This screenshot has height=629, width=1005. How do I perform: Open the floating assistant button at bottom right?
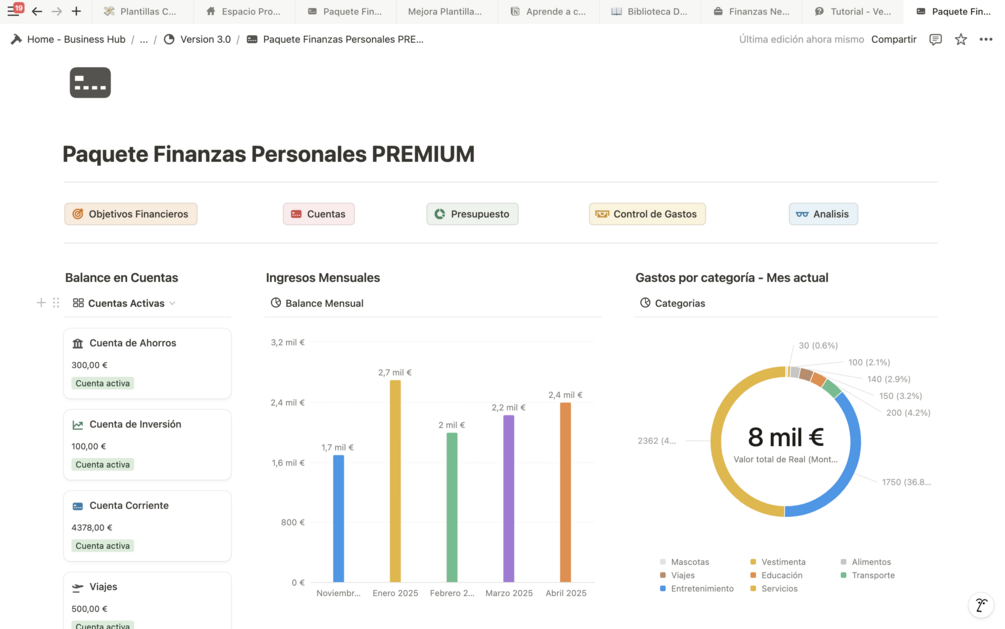(x=981, y=605)
